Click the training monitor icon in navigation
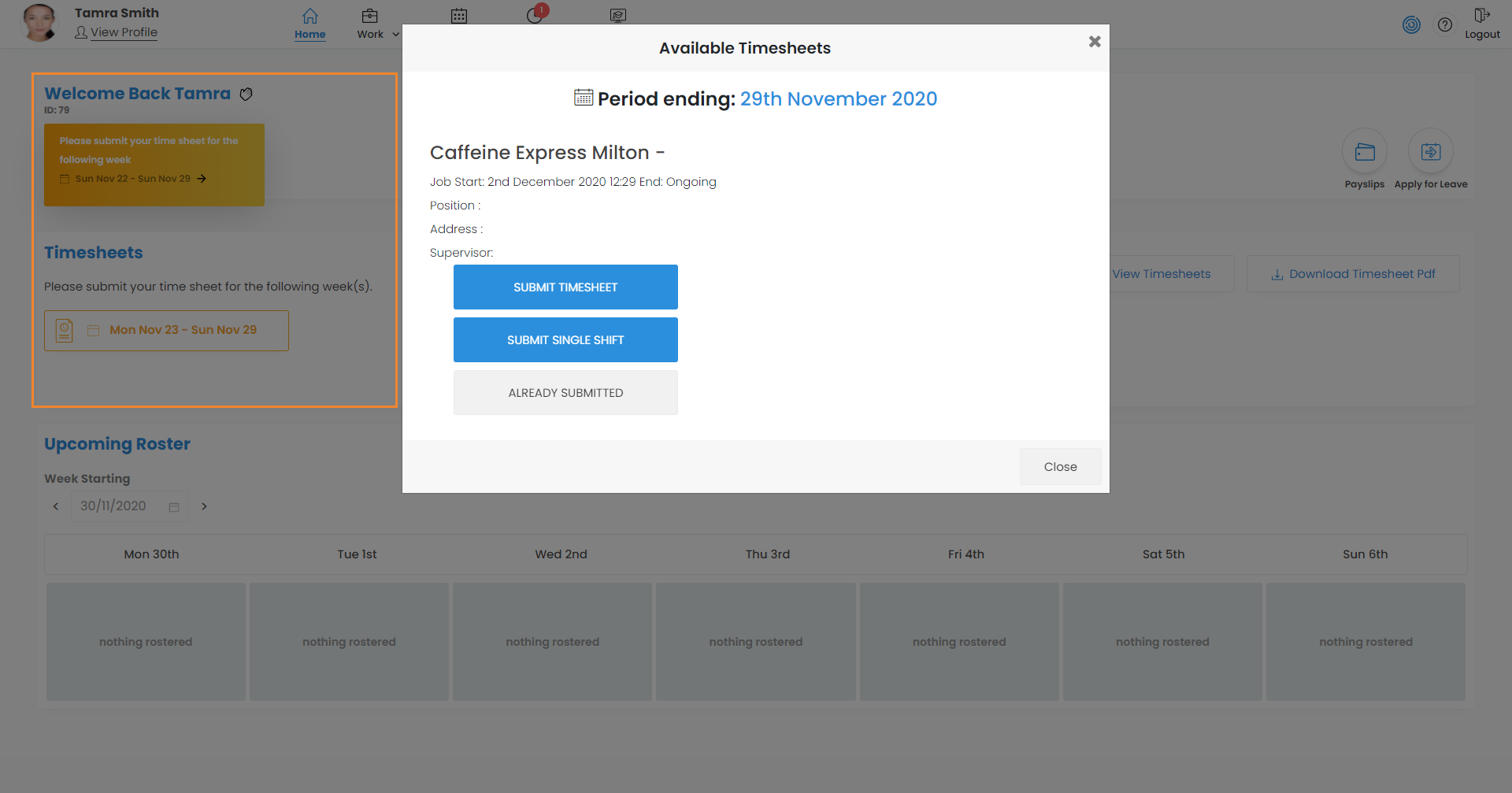The height and width of the screenshot is (793, 1512). pos(618,16)
